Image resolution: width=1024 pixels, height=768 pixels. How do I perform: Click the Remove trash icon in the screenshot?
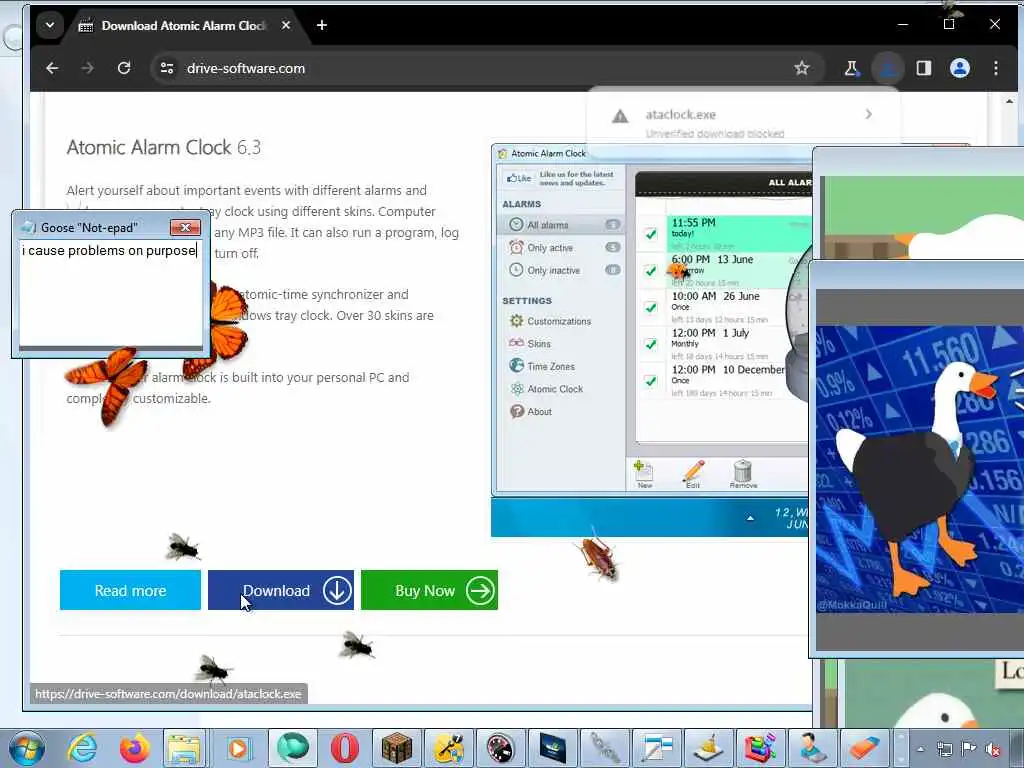click(743, 473)
